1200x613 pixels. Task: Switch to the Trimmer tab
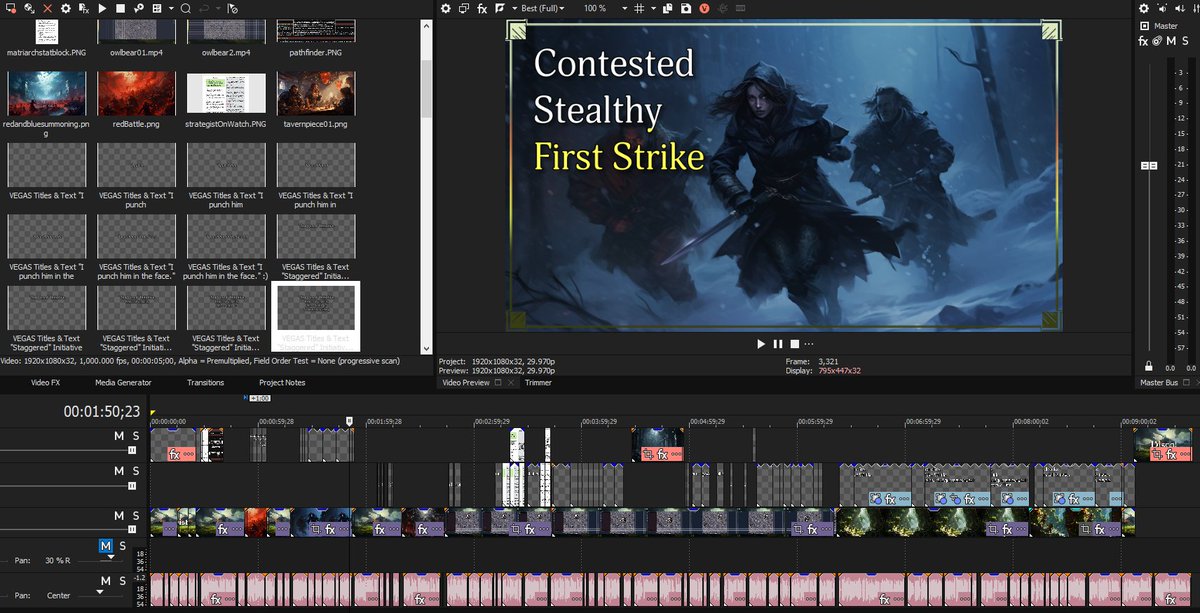538,383
